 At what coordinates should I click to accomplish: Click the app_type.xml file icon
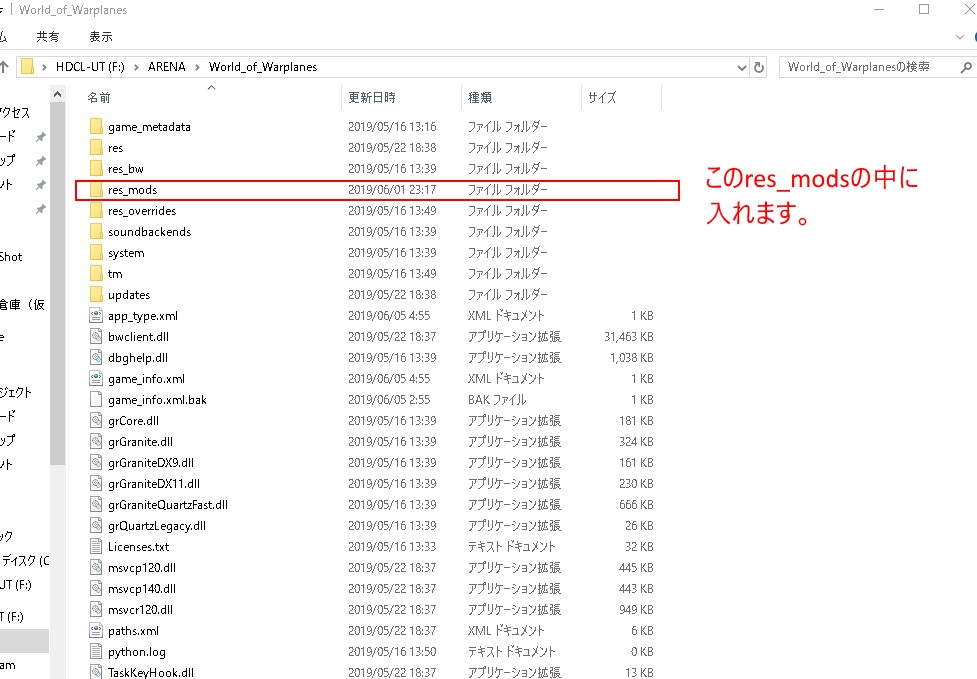click(96, 316)
